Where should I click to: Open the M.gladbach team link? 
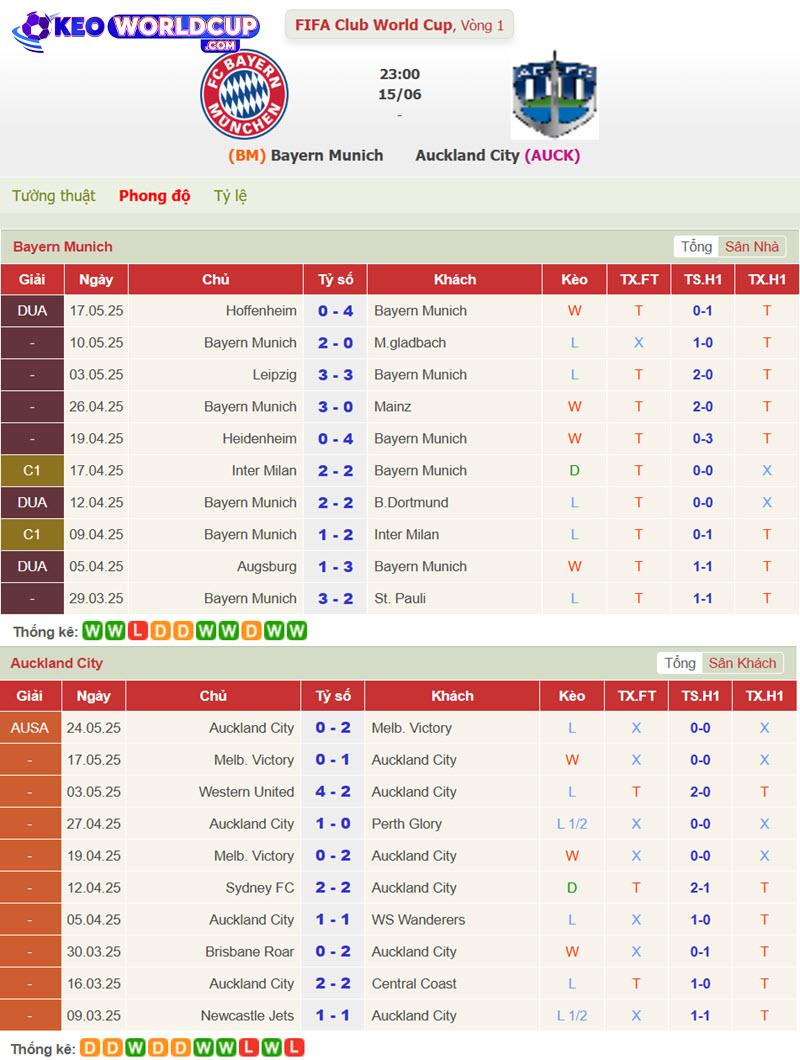coord(410,343)
